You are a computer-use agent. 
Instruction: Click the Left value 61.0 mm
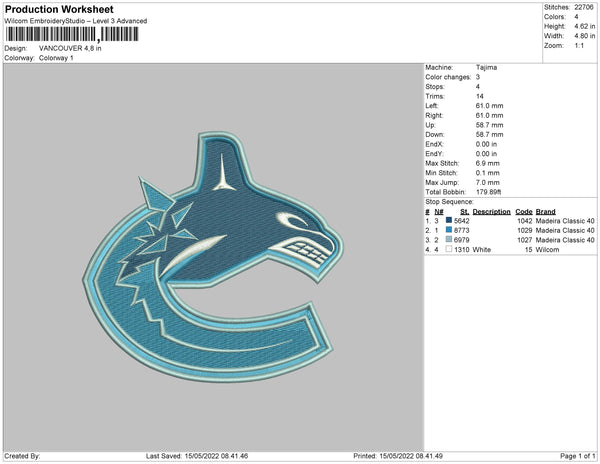click(489, 106)
